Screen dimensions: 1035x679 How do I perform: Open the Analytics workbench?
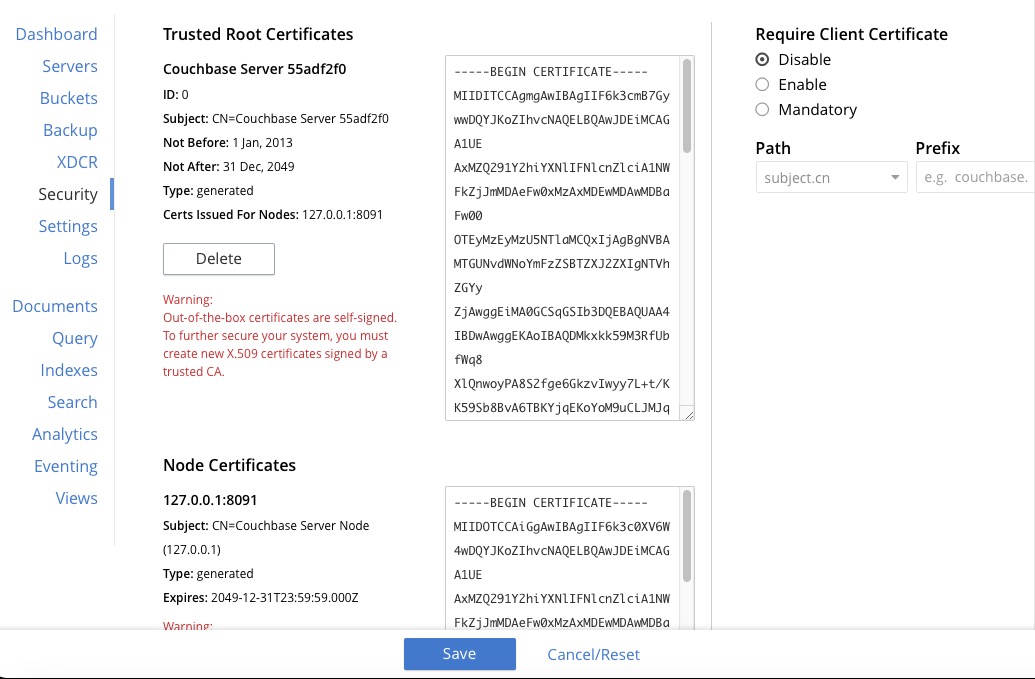[65, 434]
